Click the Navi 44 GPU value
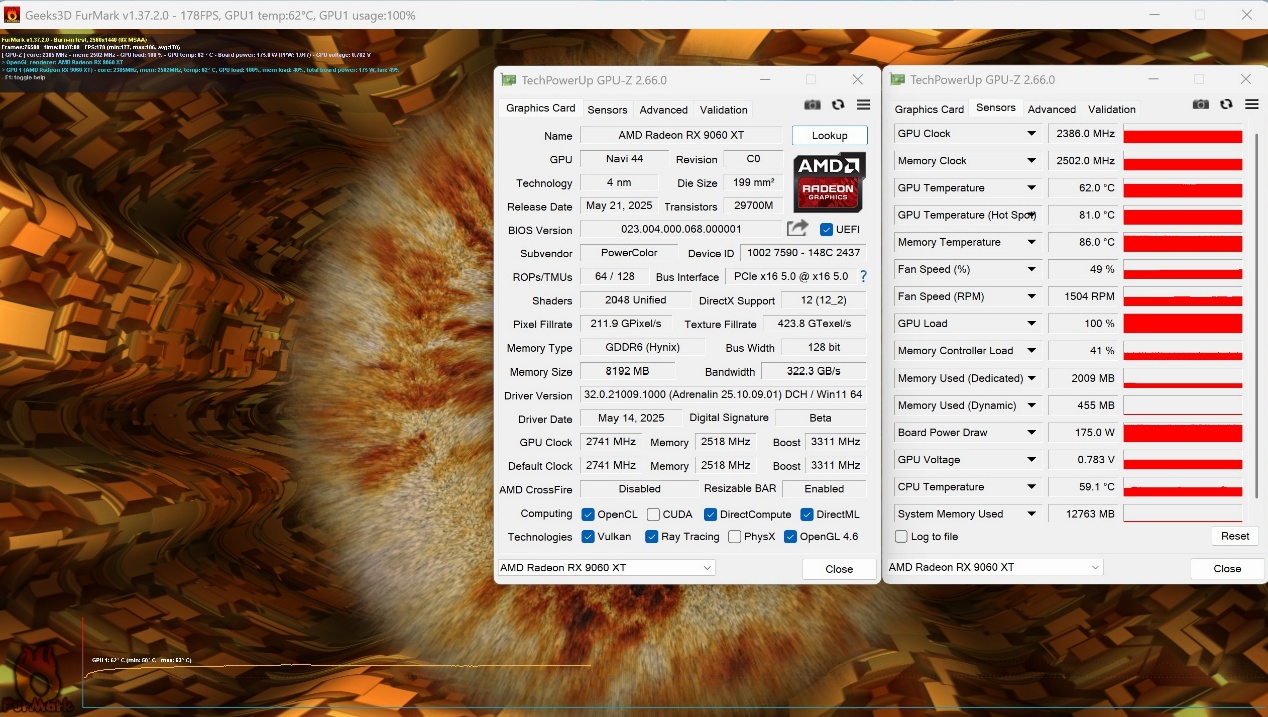 (624, 159)
